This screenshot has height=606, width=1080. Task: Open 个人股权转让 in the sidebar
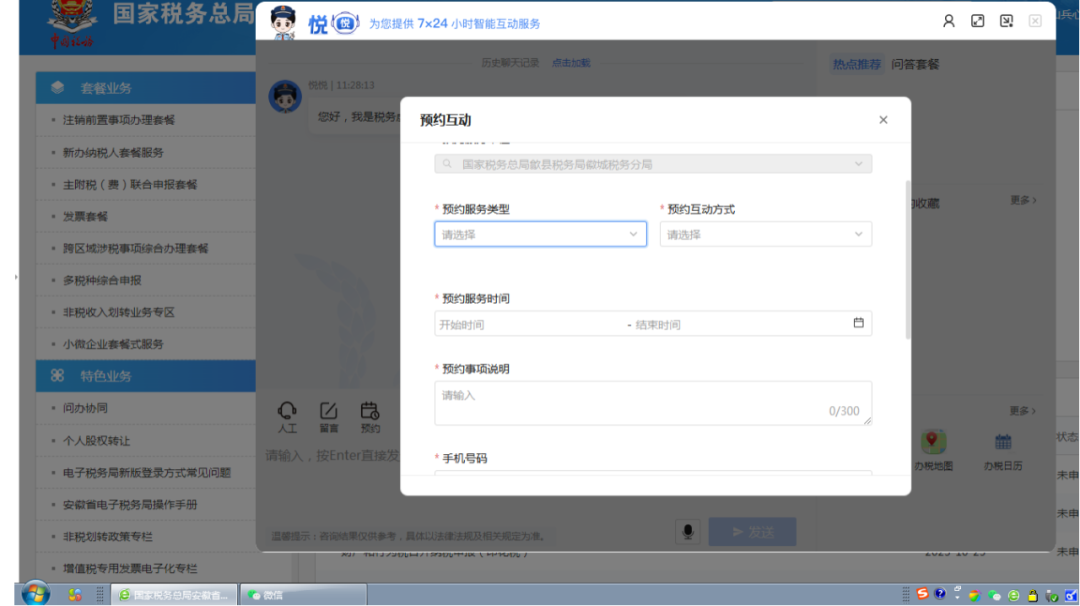point(96,440)
